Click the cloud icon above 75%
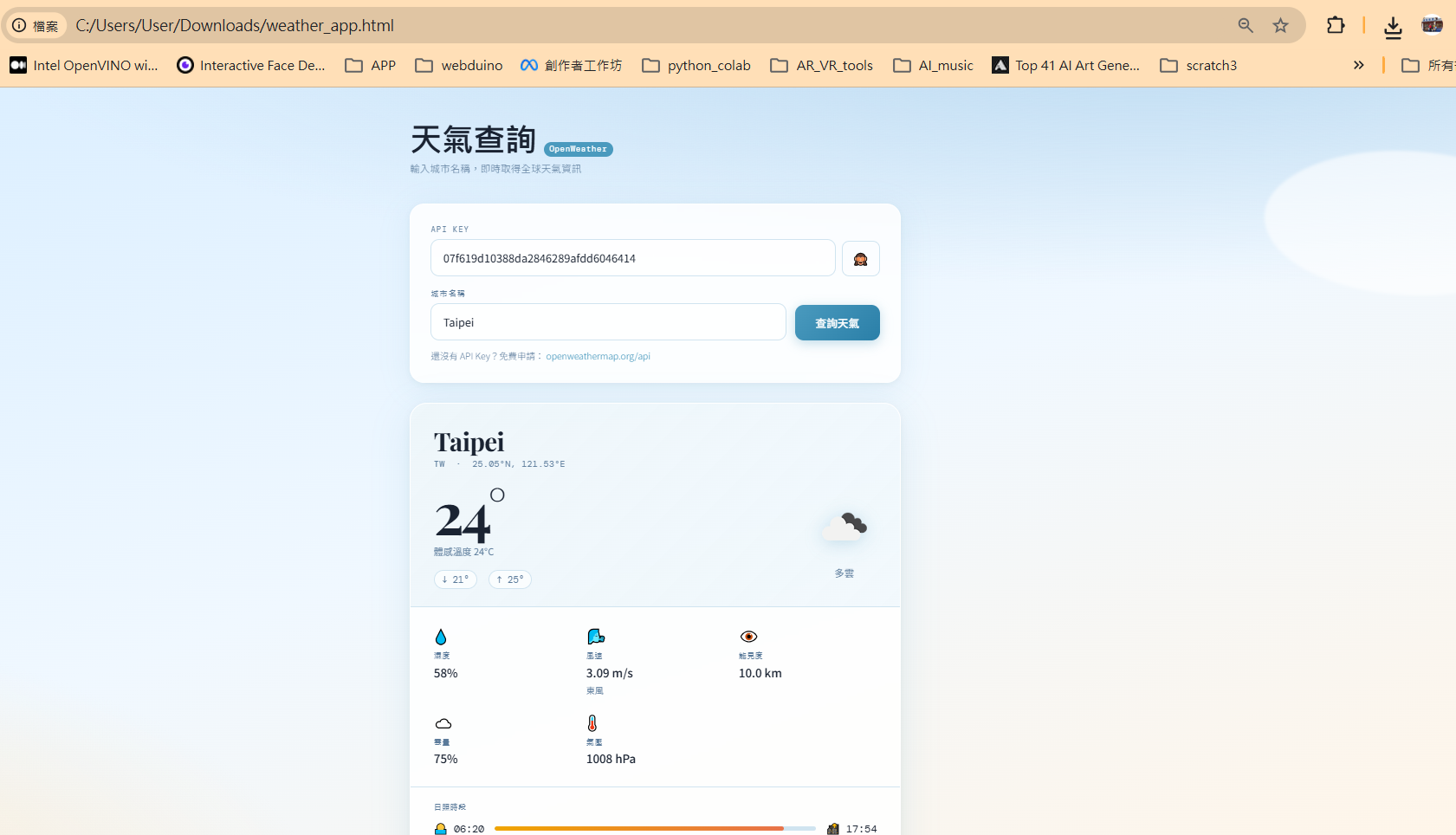The width and height of the screenshot is (1456, 835). point(443,722)
